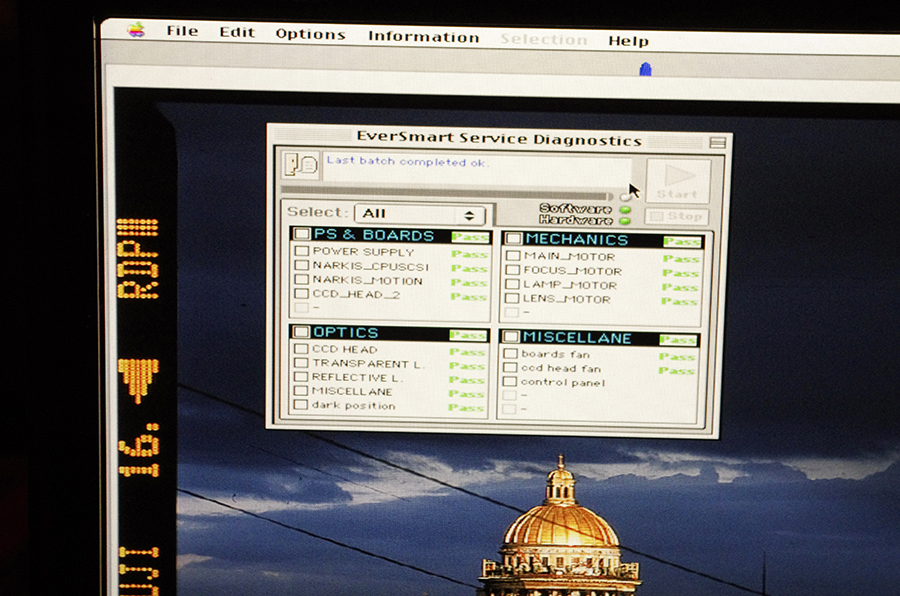Image resolution: width=900 pixels, height=596 pixels.
Task: Select the LENS_MOTOR checkbox
Action: coord(512,298)
